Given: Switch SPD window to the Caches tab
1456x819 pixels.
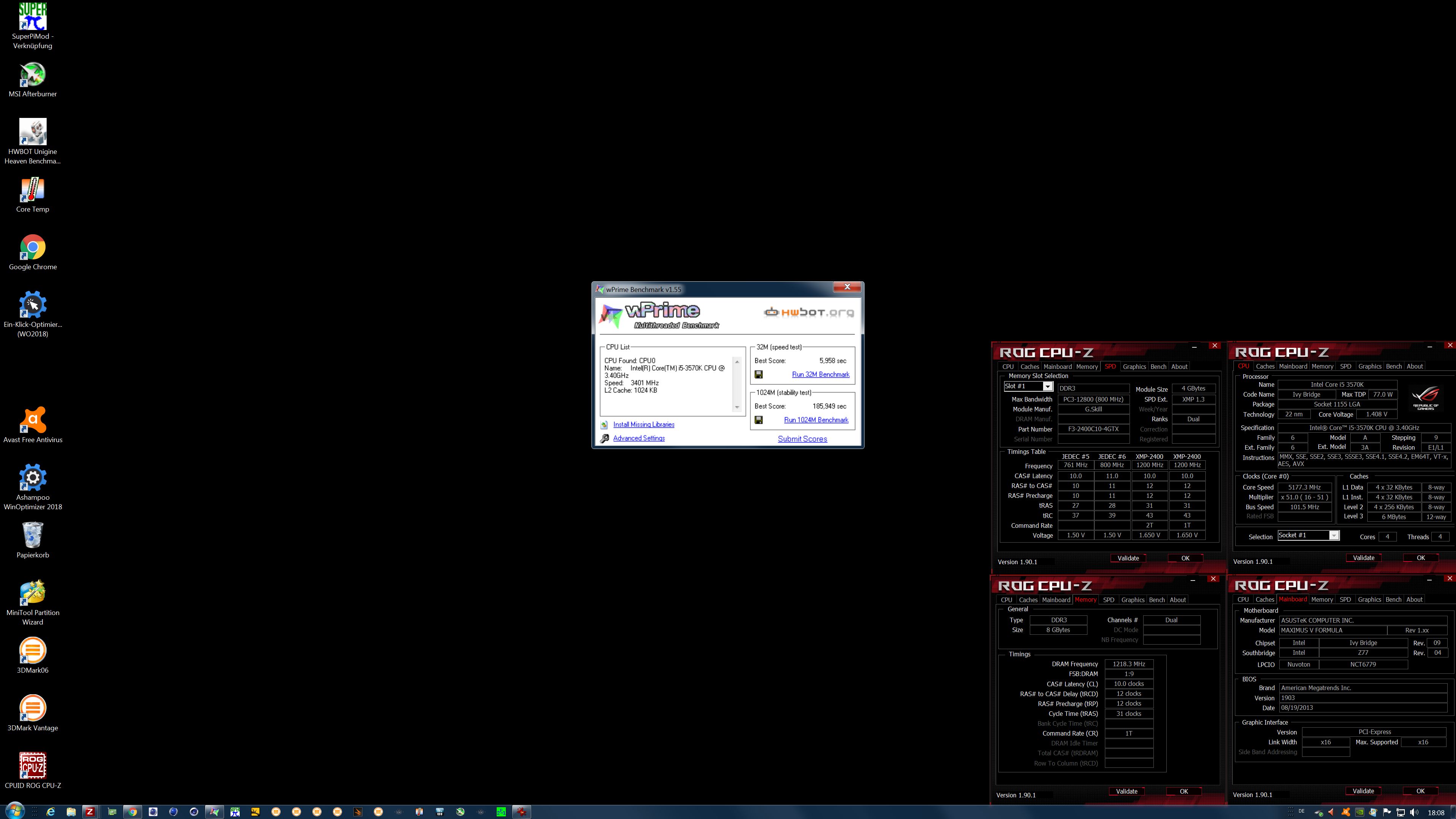Looking at the screenshot, I should point(1030,367).
